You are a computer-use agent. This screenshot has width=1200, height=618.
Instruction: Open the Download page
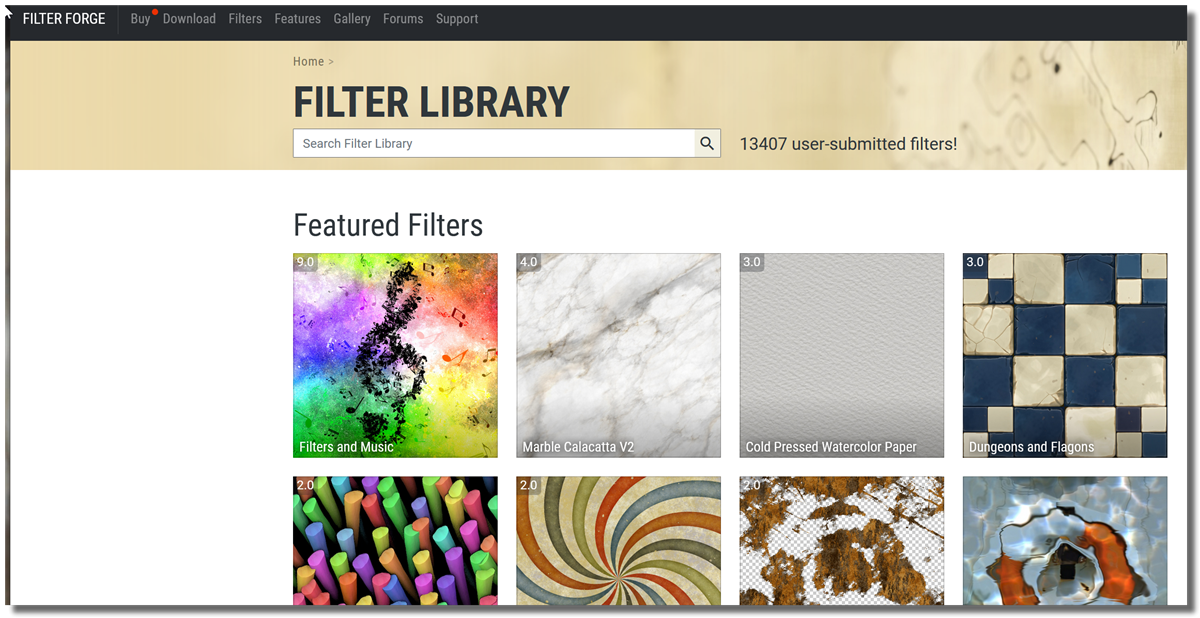point(189,19)
